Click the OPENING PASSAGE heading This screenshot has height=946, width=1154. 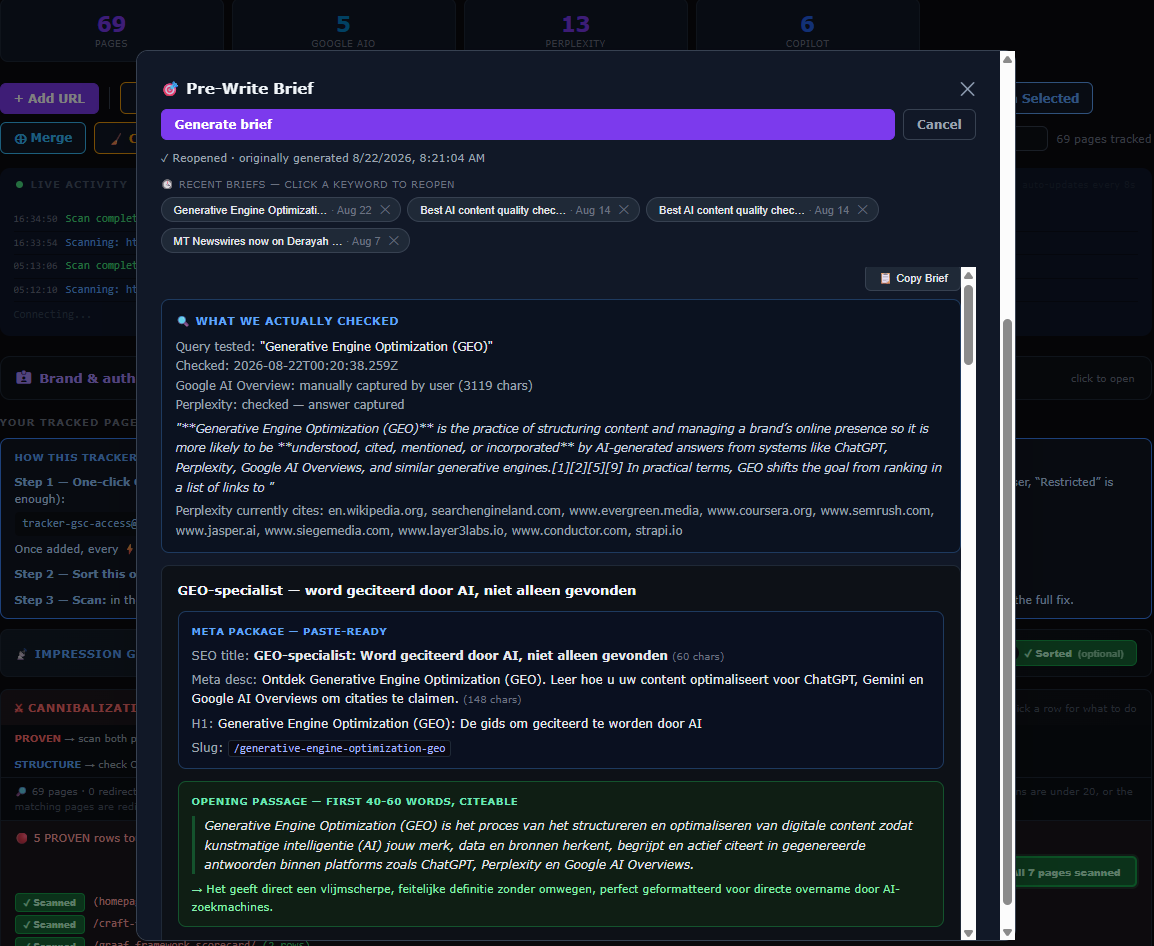click(355, 802)
